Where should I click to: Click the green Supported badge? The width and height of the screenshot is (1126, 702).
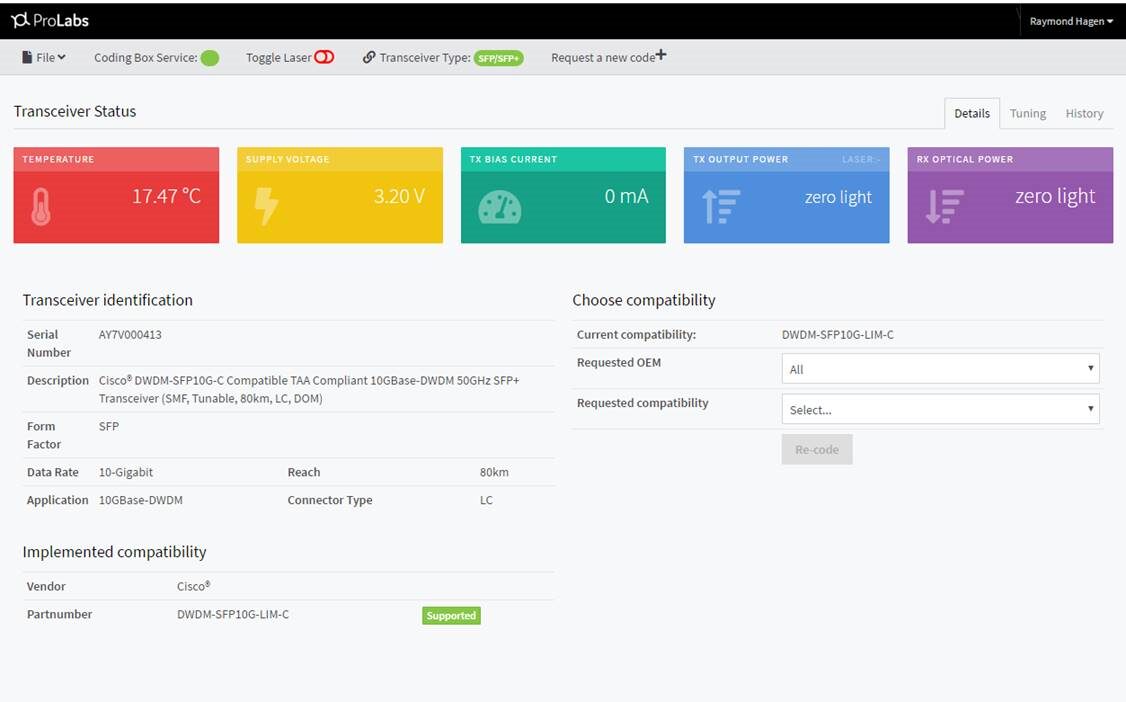coord(451,616)
